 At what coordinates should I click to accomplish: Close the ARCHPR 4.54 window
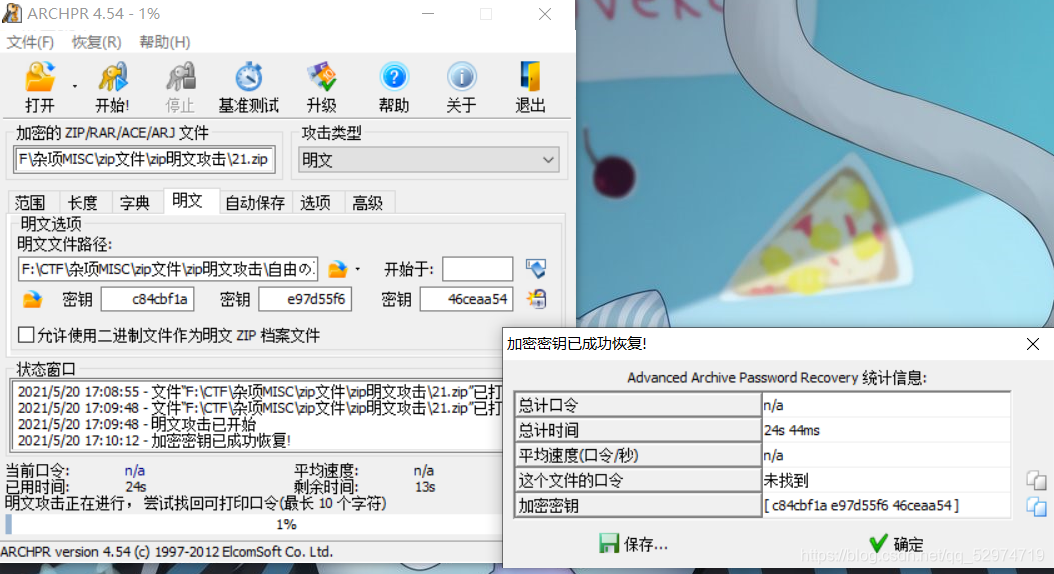(545, 13)
